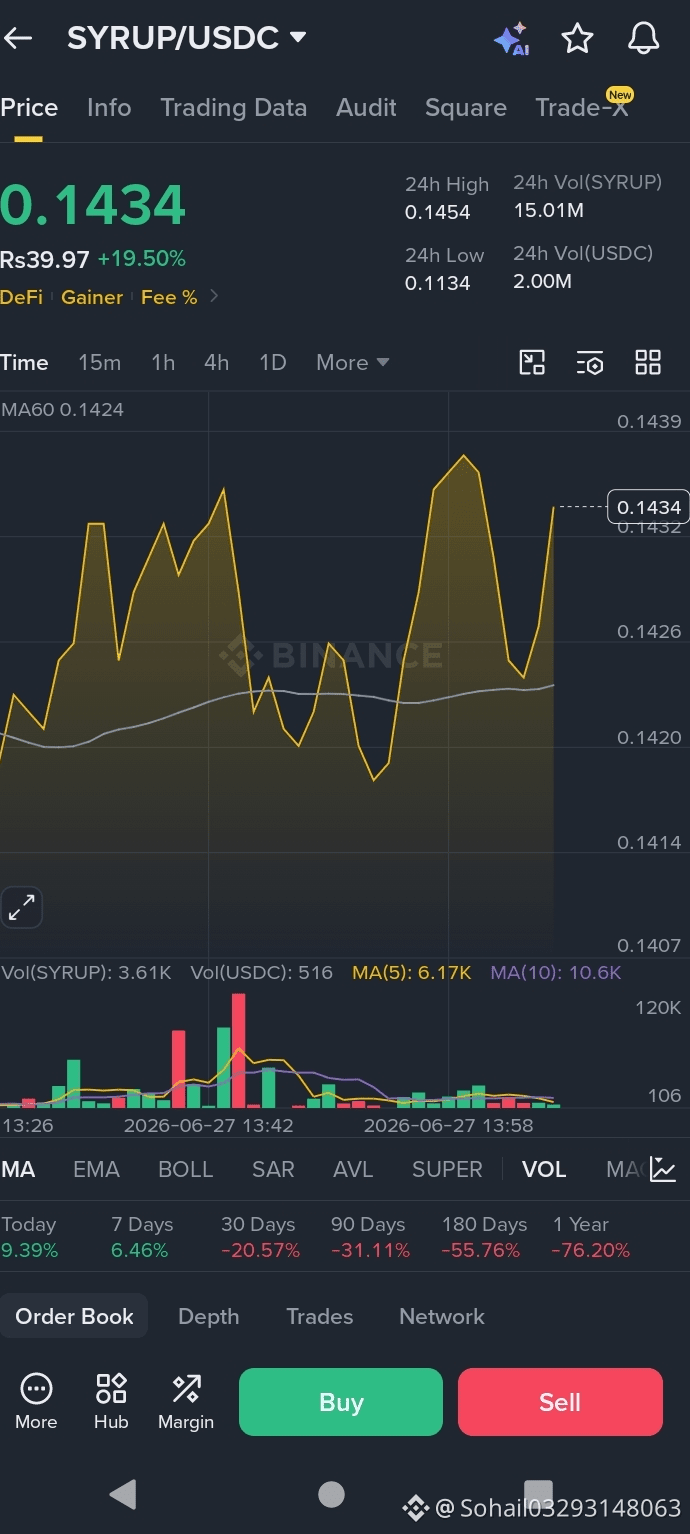
Task: Tap the 7 Days 6.46% performance value
Action: pos(140,1250)
